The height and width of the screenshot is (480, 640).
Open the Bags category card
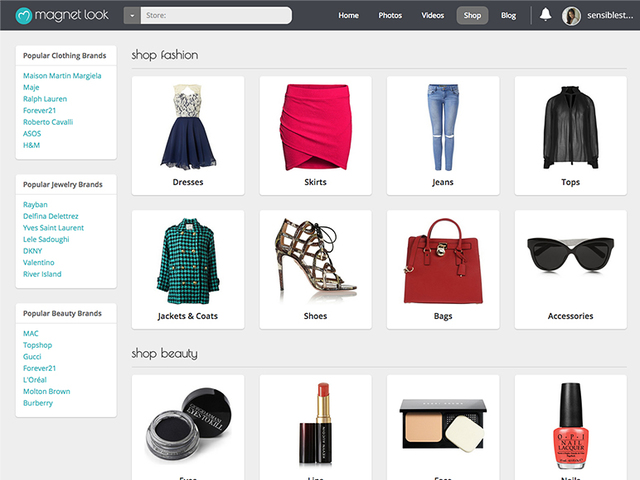point(443,269)
